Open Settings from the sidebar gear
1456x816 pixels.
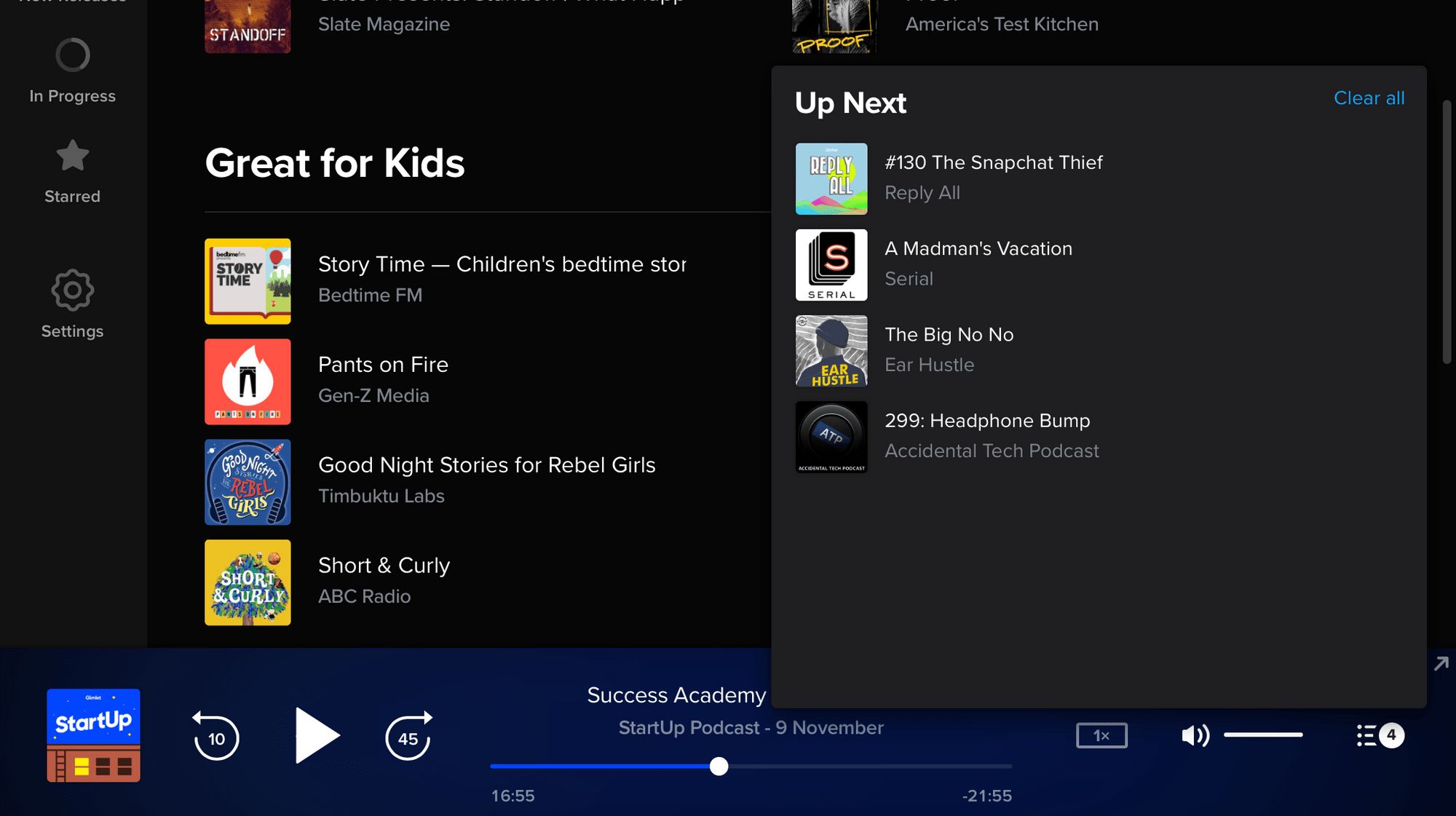72,304
